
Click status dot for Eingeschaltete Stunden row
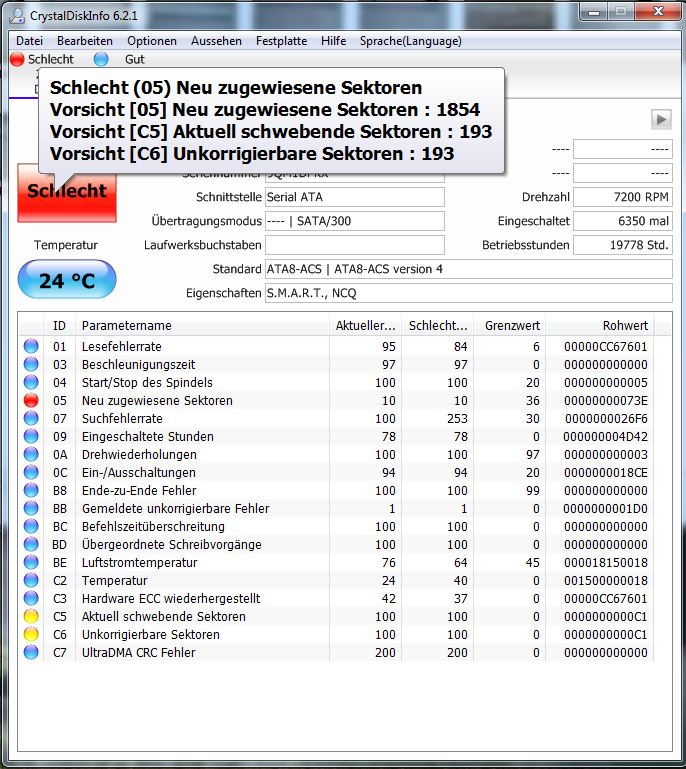point(31,436)
